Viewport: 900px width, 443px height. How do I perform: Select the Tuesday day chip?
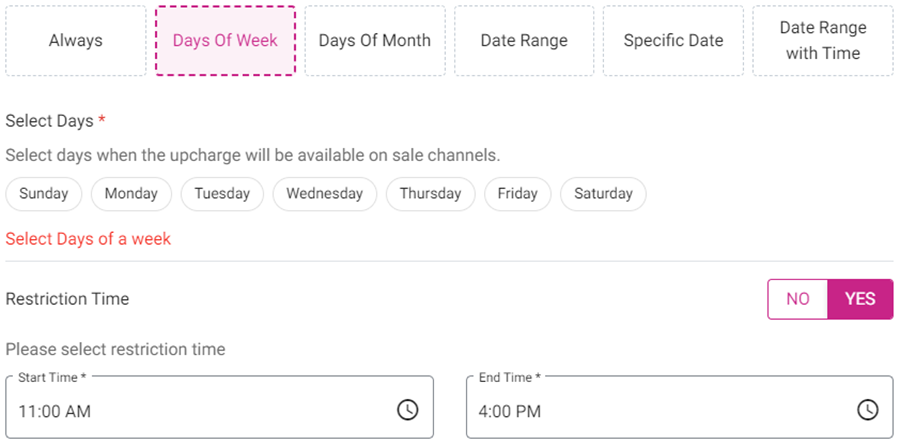222,194
